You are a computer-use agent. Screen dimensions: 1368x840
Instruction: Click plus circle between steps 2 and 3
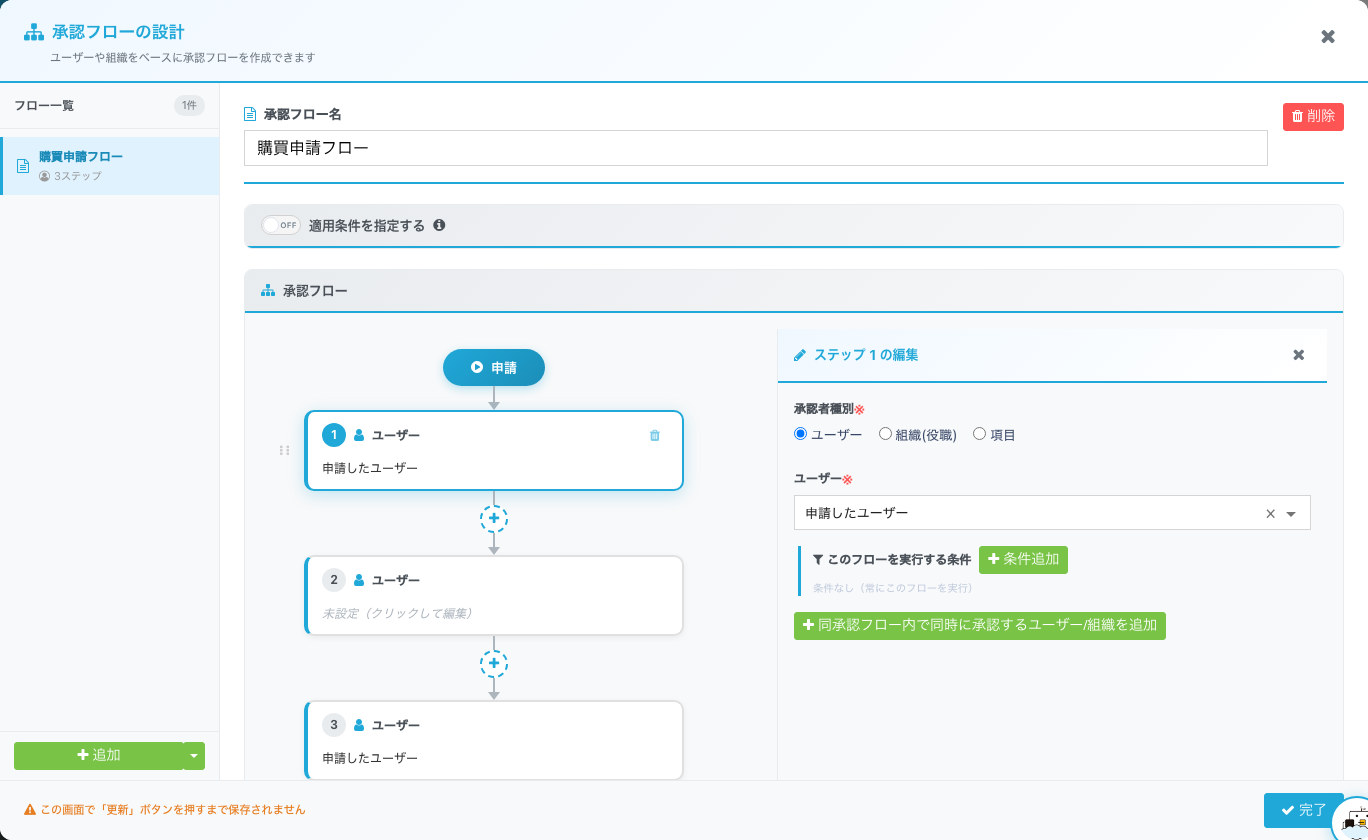[494, 663]
